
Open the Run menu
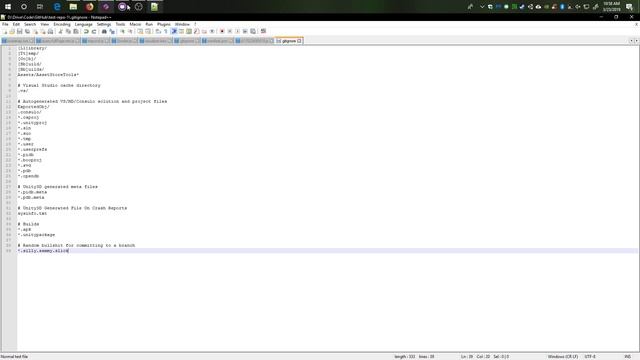(x=149, y=24)
